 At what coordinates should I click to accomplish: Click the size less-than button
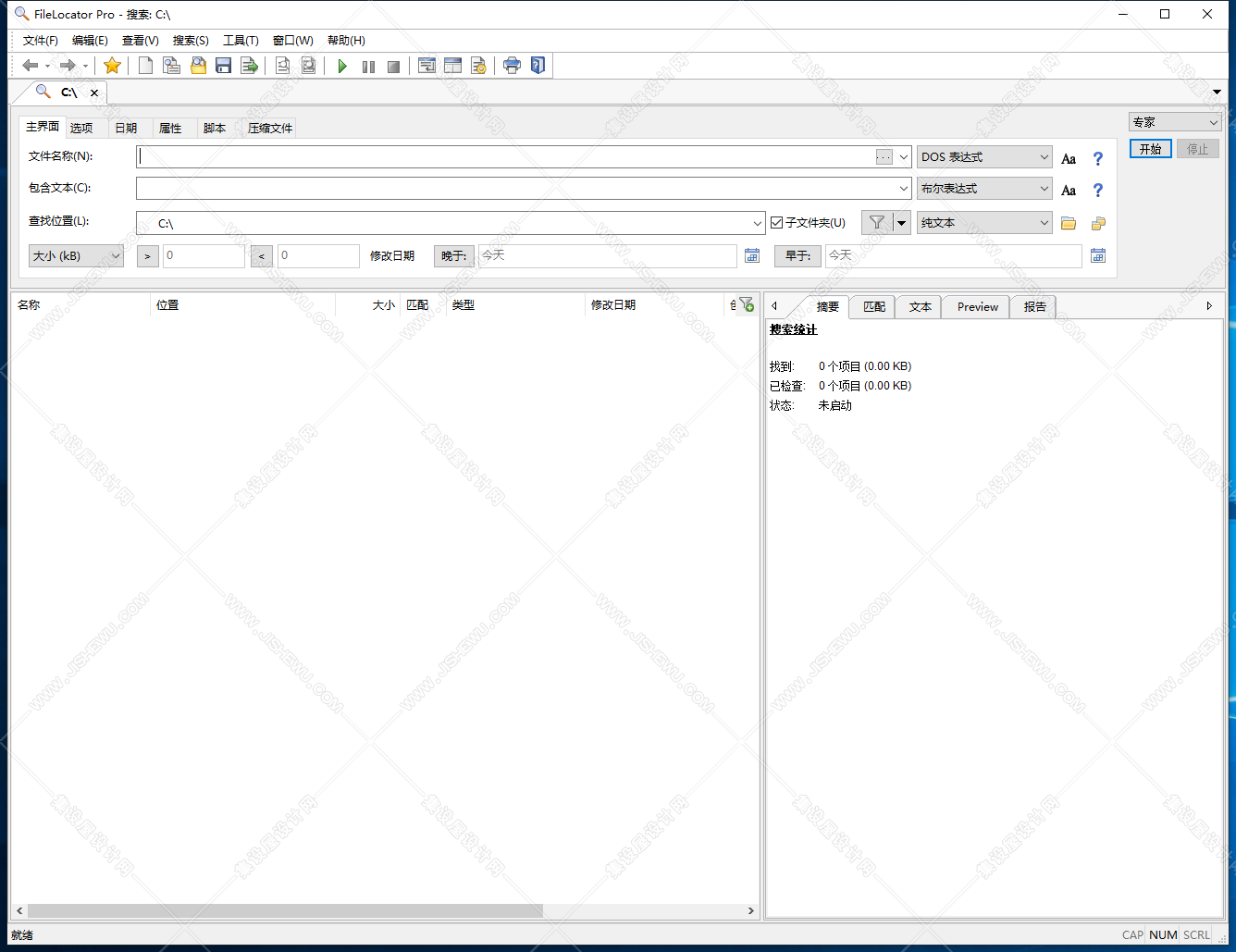pyautogui.click(x=262, y=256)
